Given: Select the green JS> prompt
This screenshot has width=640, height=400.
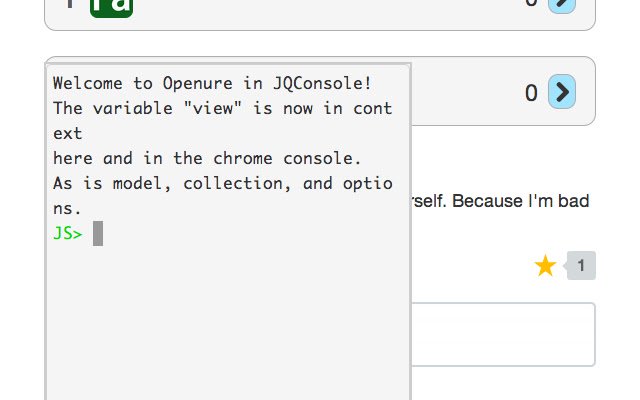Looking at the screenshot, I should tap(68, 233).
